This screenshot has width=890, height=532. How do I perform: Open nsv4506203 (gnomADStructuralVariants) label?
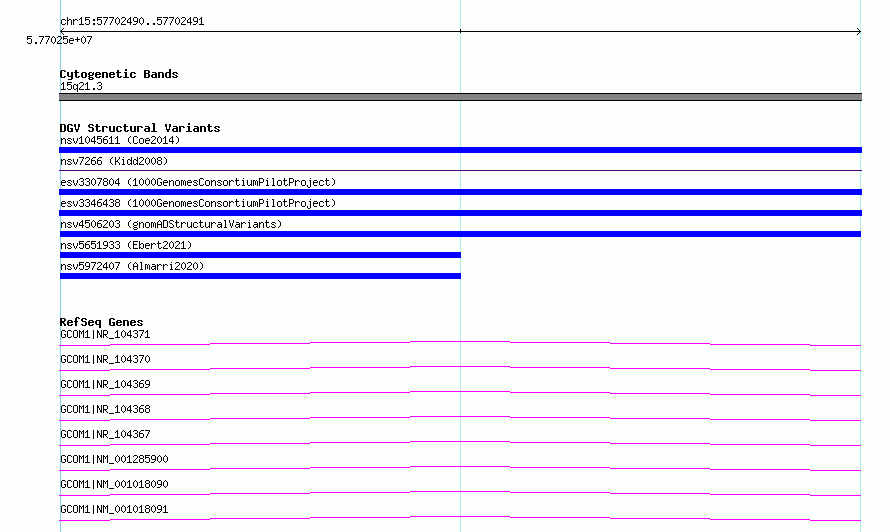pyautogui.click(x=171, y=224)
